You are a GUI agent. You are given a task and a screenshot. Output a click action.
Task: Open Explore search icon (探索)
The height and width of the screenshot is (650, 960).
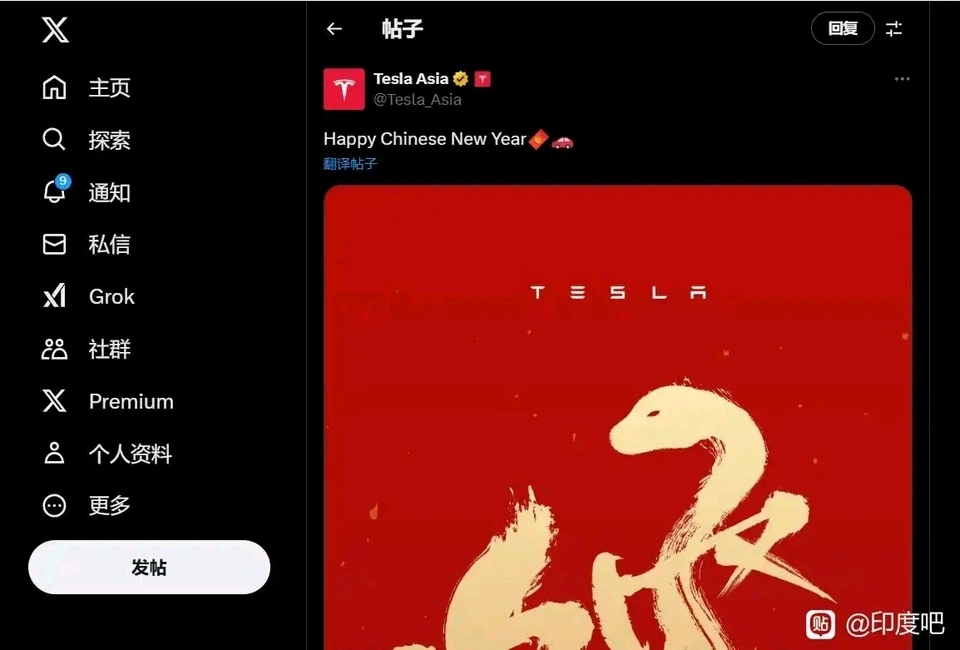[54, 140]
